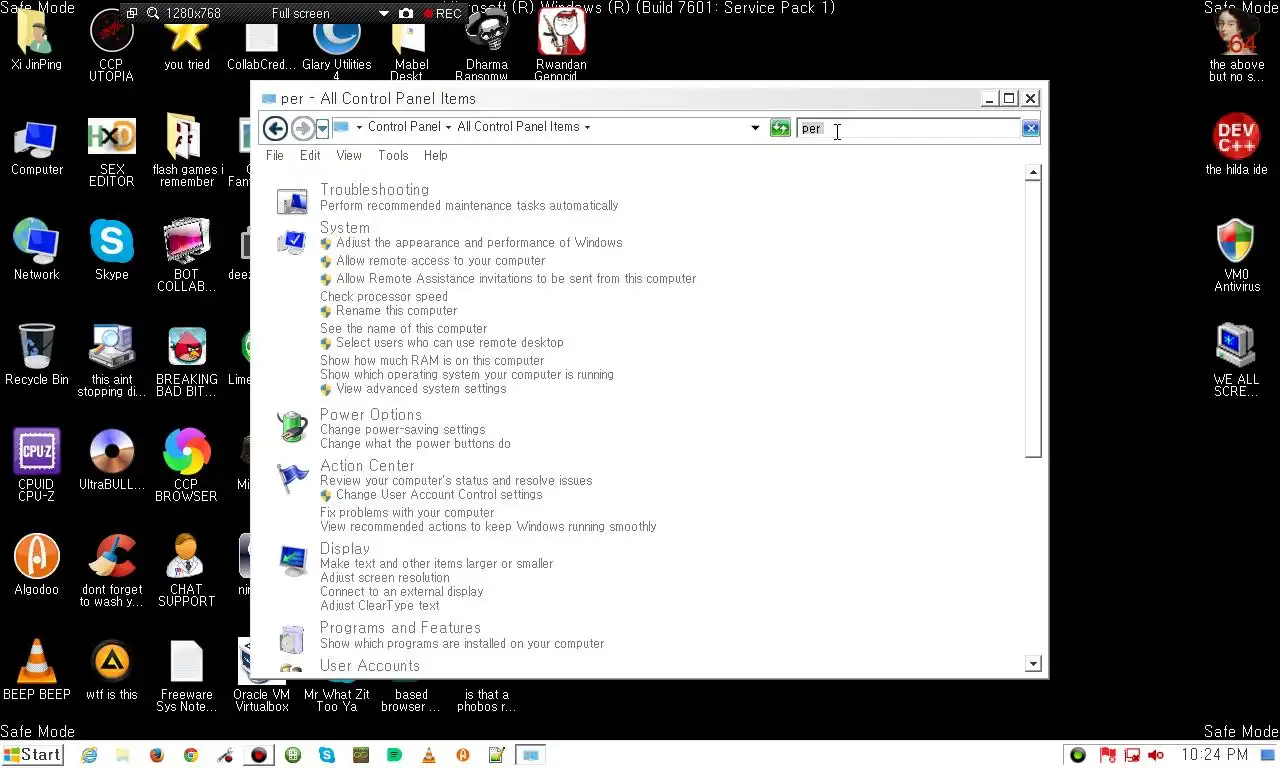
Task: Expand the root breadcrumb arrow beside the address bar icon
Action: pos(359,127)
